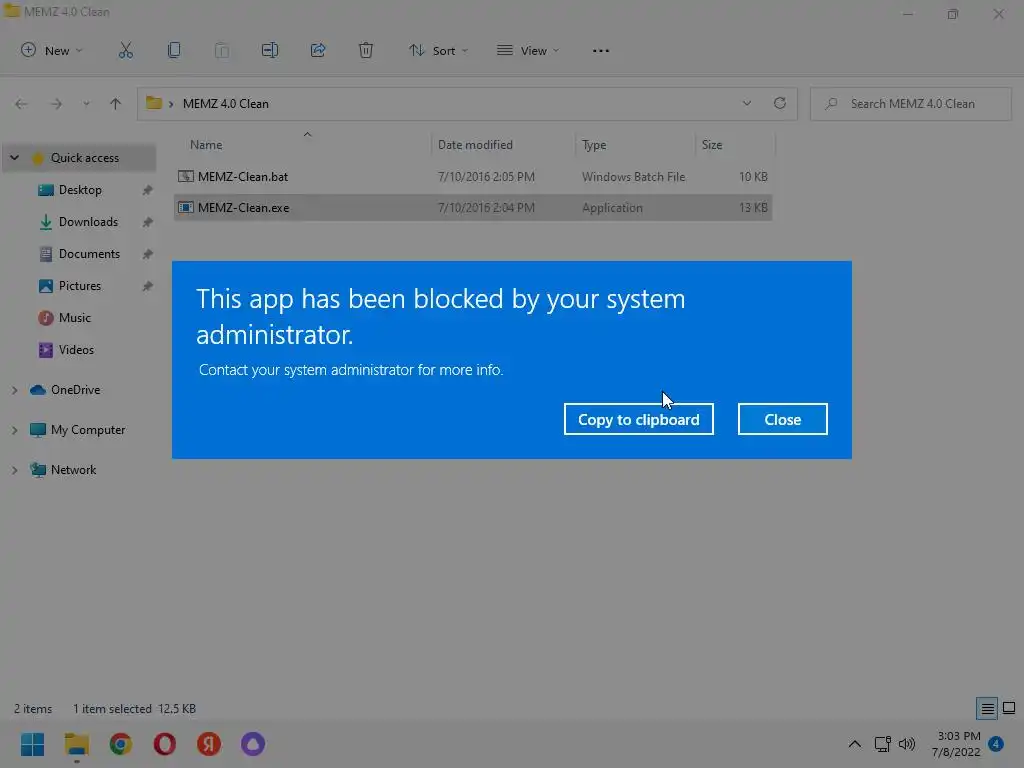Sort by Date modified column header
Screen dimensions: 1024x768
point(475,145)
